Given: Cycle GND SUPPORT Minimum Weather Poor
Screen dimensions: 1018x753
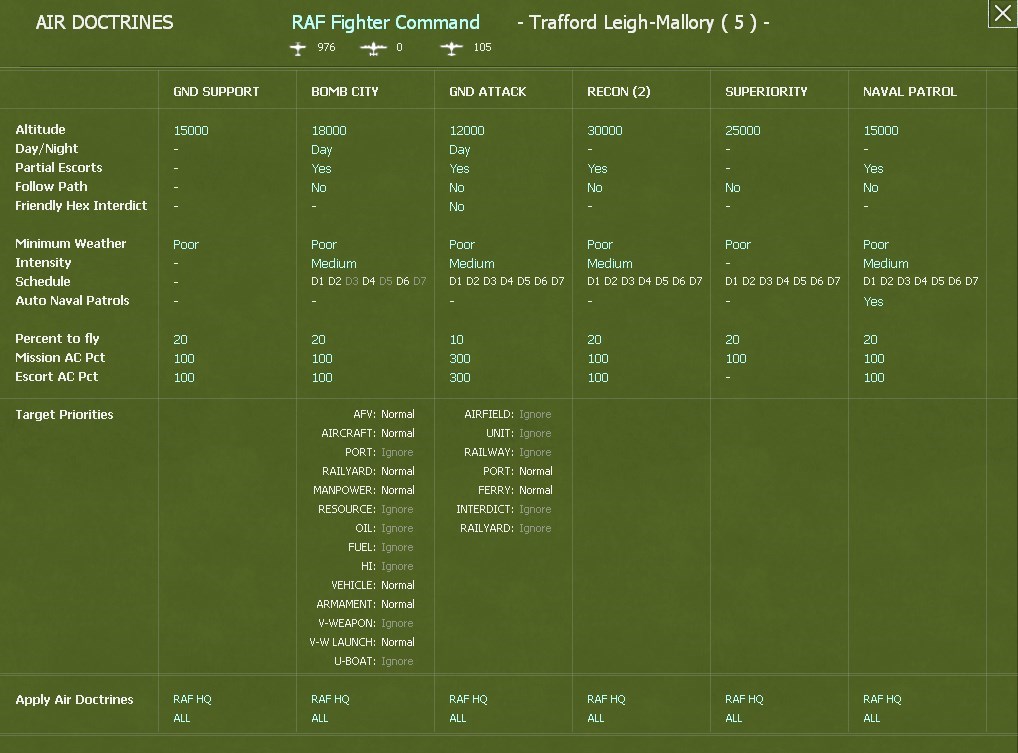Looking at the screenshot, I should pos(186,245).
